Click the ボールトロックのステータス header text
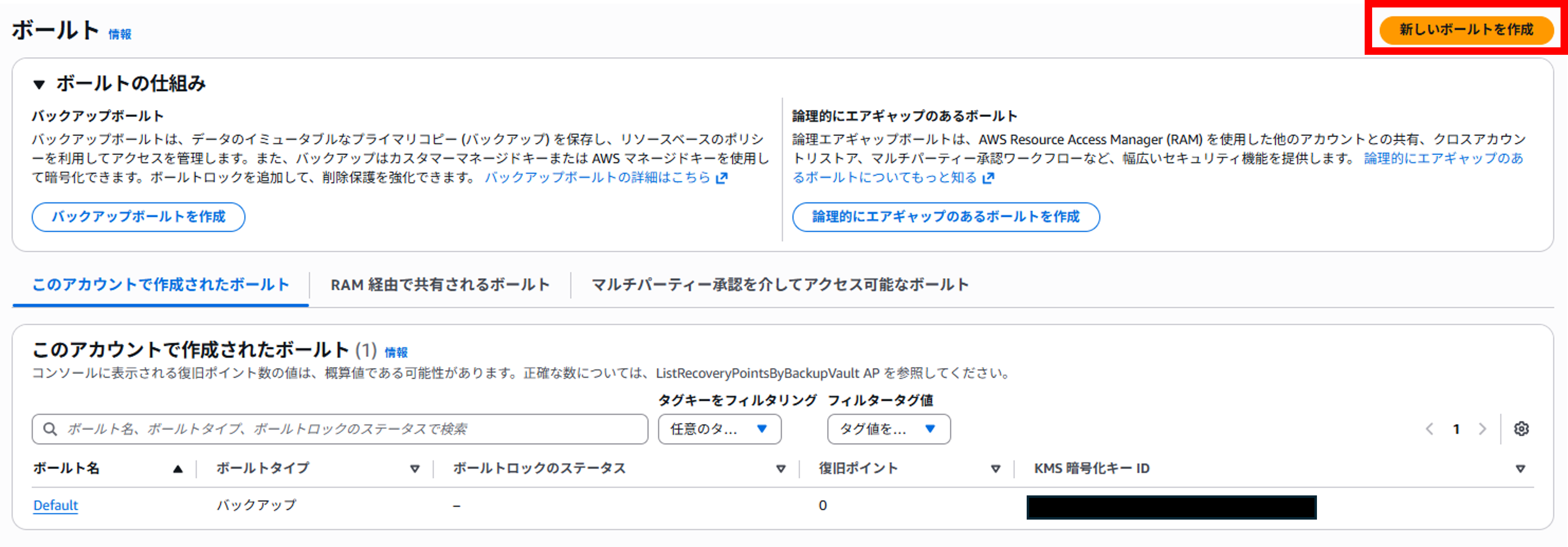Viewport: 1568px width, 547px height. pyautogui.click(x=539, y=468)
